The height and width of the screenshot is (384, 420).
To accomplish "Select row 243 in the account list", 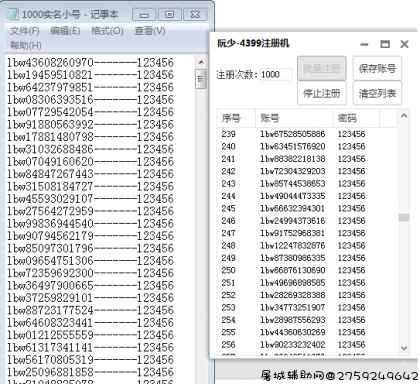I will 307,184.
